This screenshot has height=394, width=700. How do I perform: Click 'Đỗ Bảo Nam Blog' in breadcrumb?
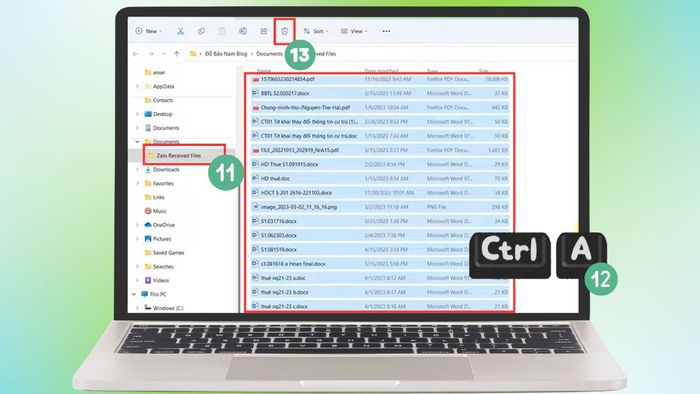(x=226, y=54)
